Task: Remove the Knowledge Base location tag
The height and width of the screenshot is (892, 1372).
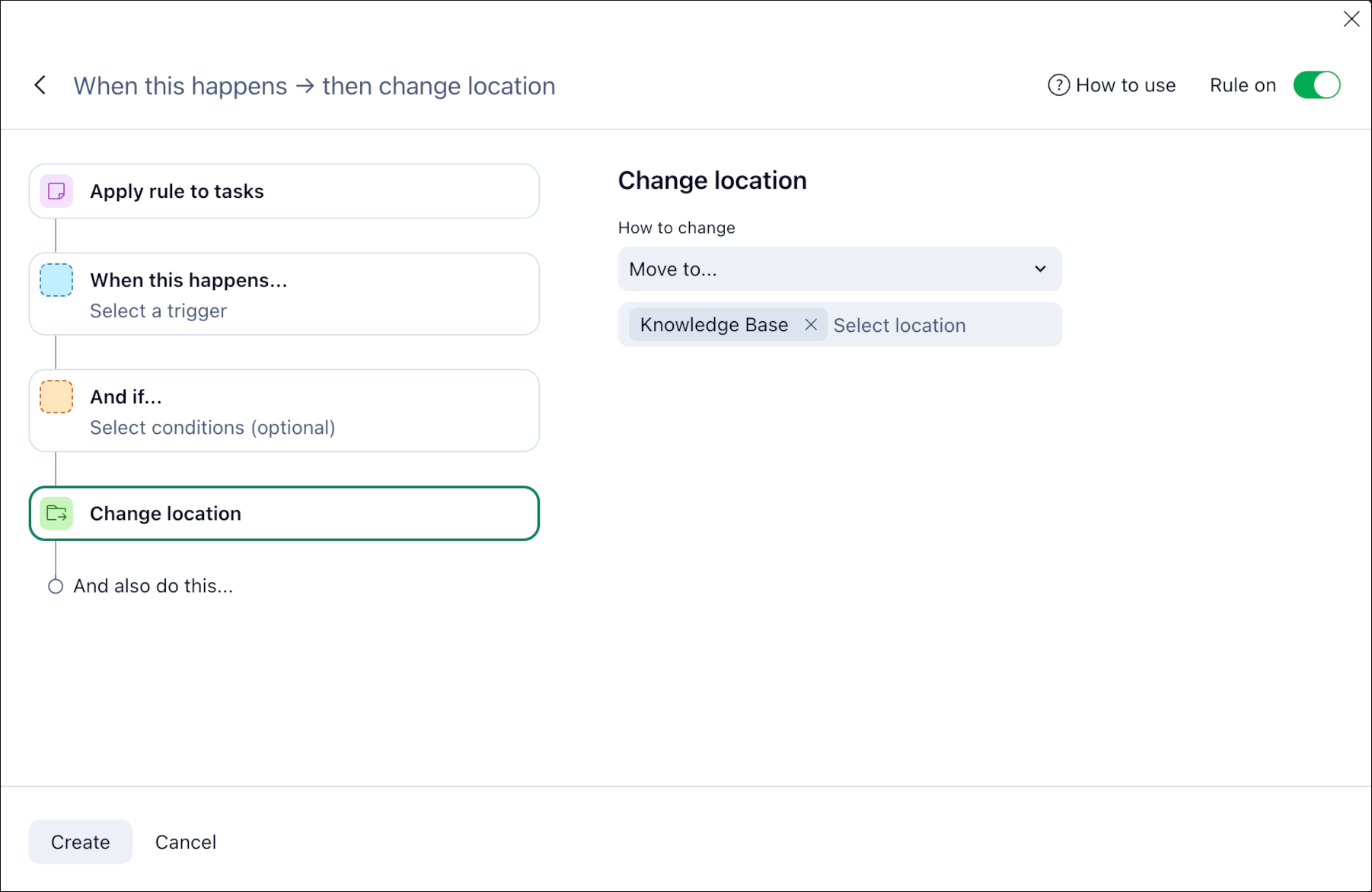Action: (x=811, y=325)
